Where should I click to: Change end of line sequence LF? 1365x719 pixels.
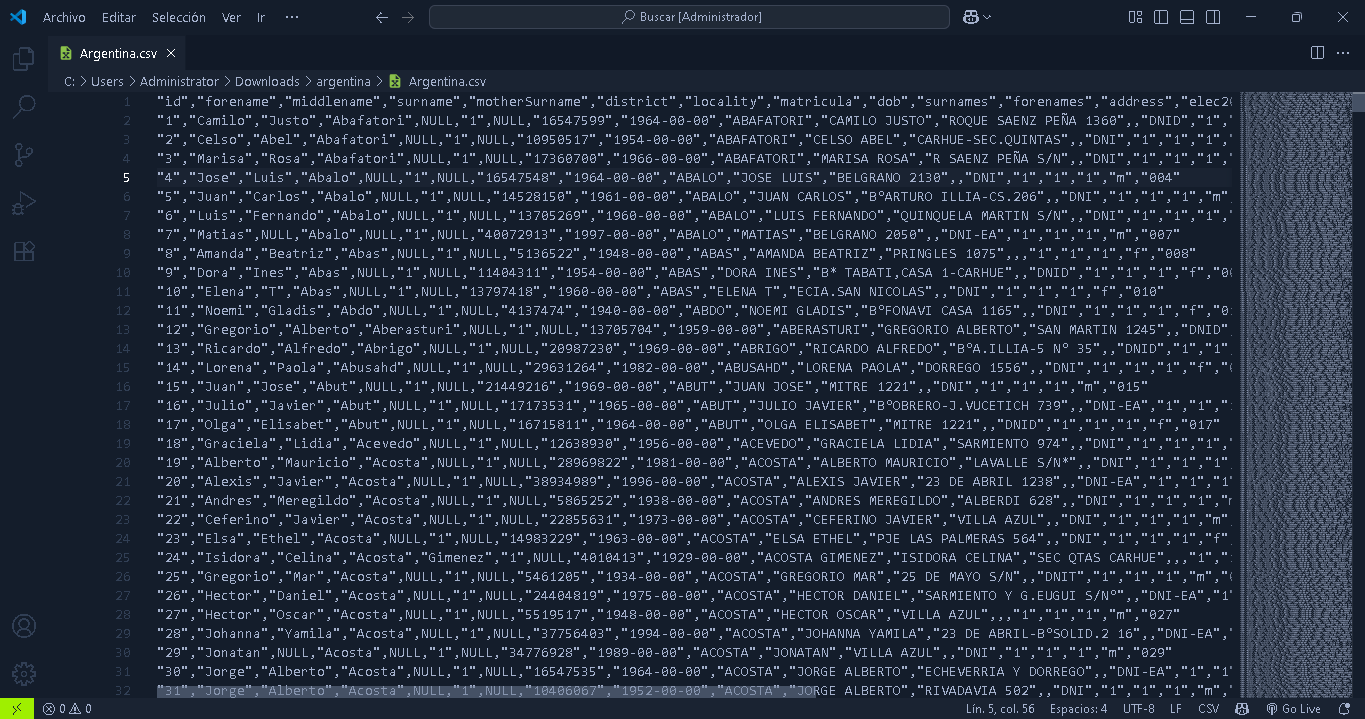click(1176, 709)
